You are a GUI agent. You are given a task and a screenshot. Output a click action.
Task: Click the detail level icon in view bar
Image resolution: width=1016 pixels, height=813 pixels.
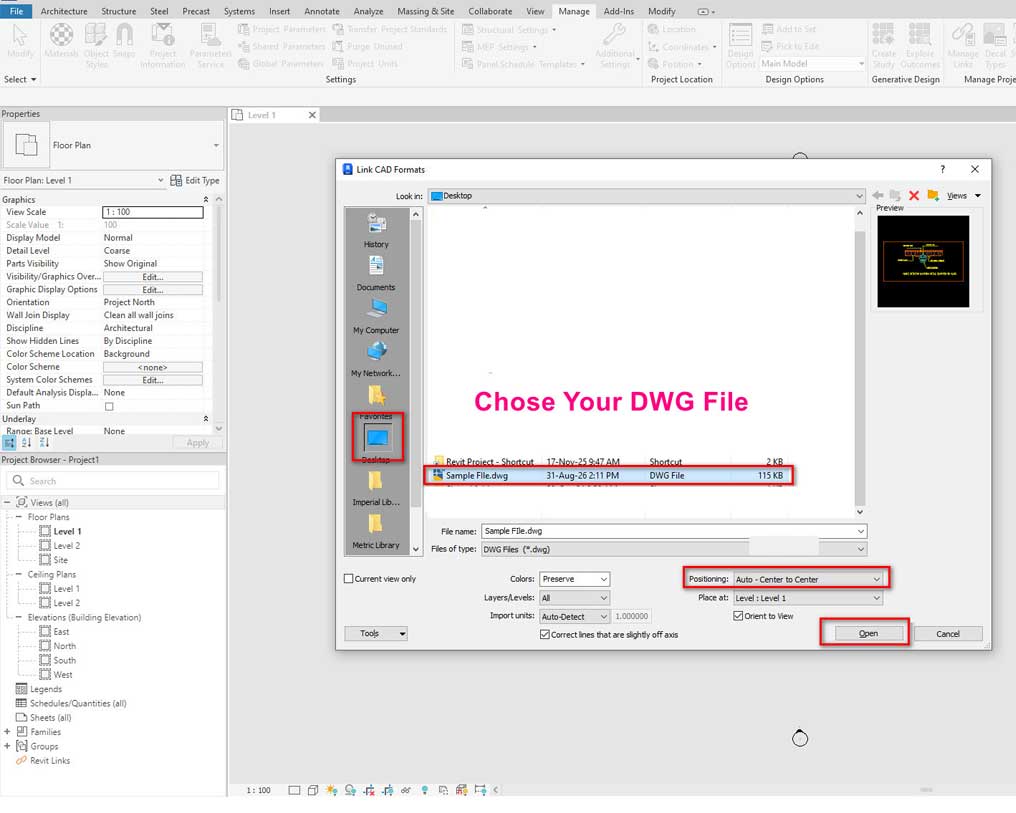294,790
